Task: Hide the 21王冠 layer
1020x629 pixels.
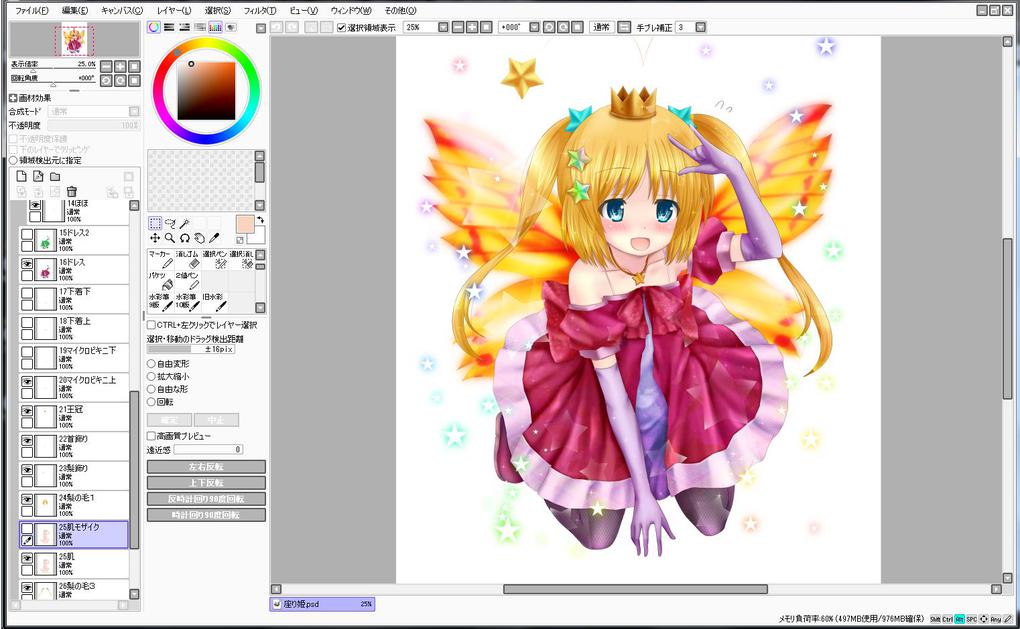Action: pos(27,411)
